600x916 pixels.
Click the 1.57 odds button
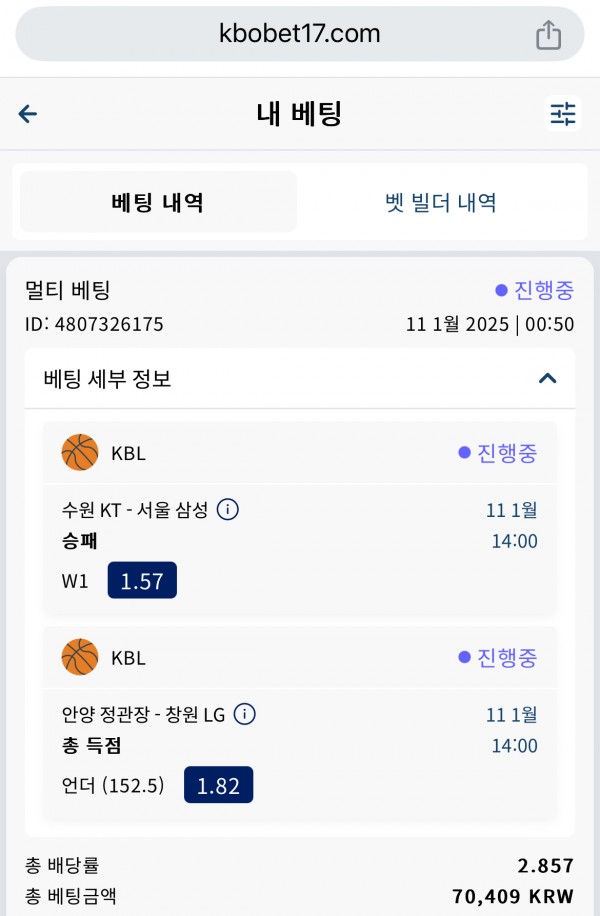142,580
